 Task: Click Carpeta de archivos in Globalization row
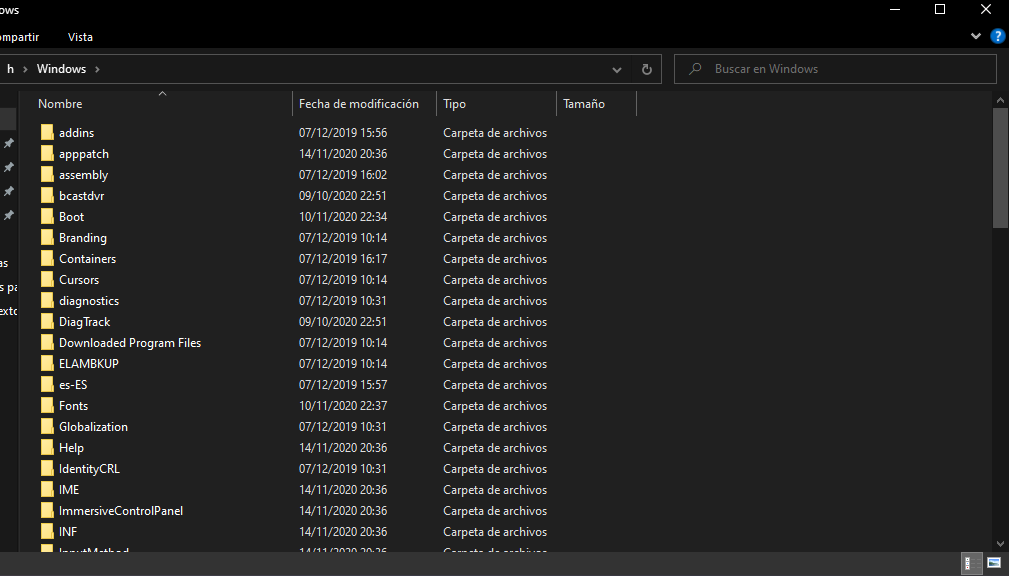pyautogui.click(x=495, y=427)
